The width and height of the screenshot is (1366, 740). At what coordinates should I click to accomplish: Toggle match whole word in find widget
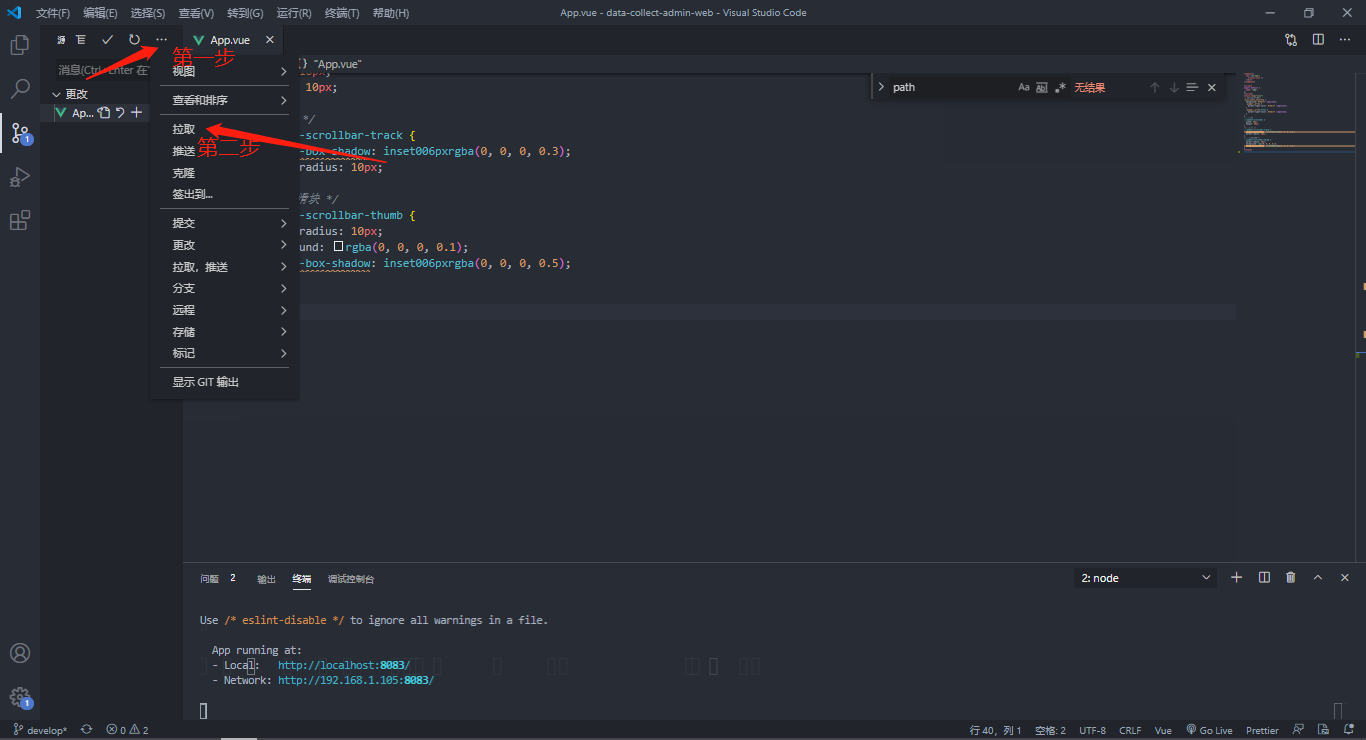click(1042, 88)
